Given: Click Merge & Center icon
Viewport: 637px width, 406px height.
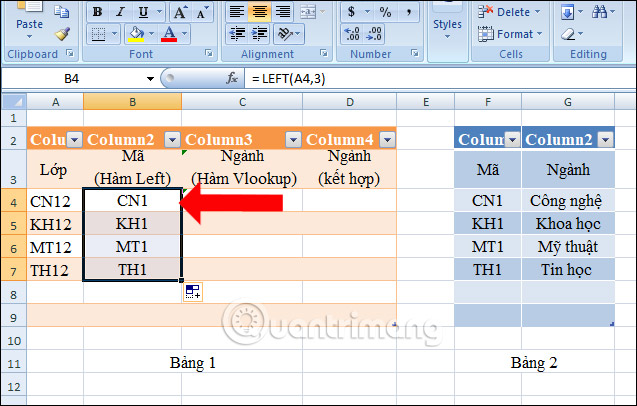Looking at the screenshot, I should coord(308,12).
